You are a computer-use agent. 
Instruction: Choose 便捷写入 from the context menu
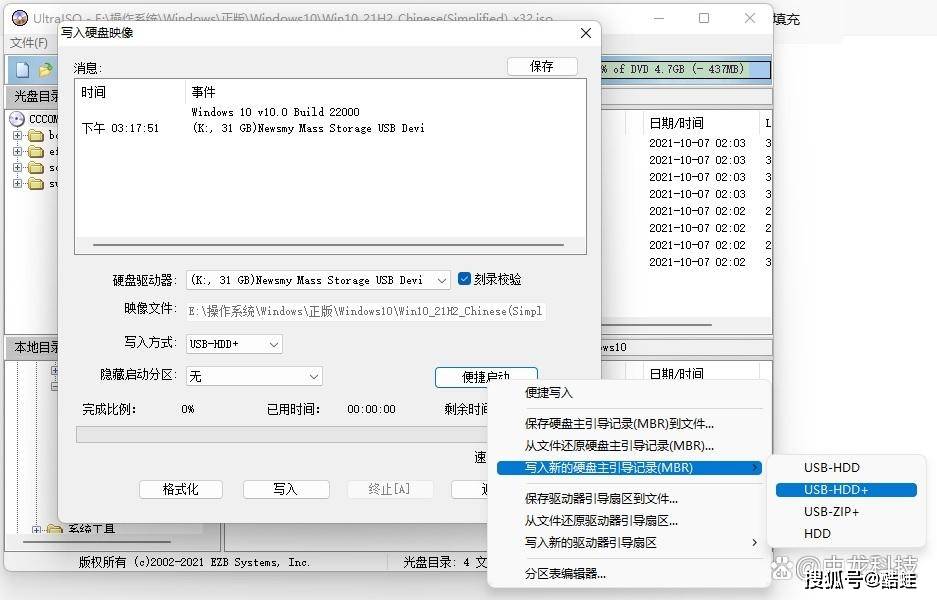click(549, 393)
